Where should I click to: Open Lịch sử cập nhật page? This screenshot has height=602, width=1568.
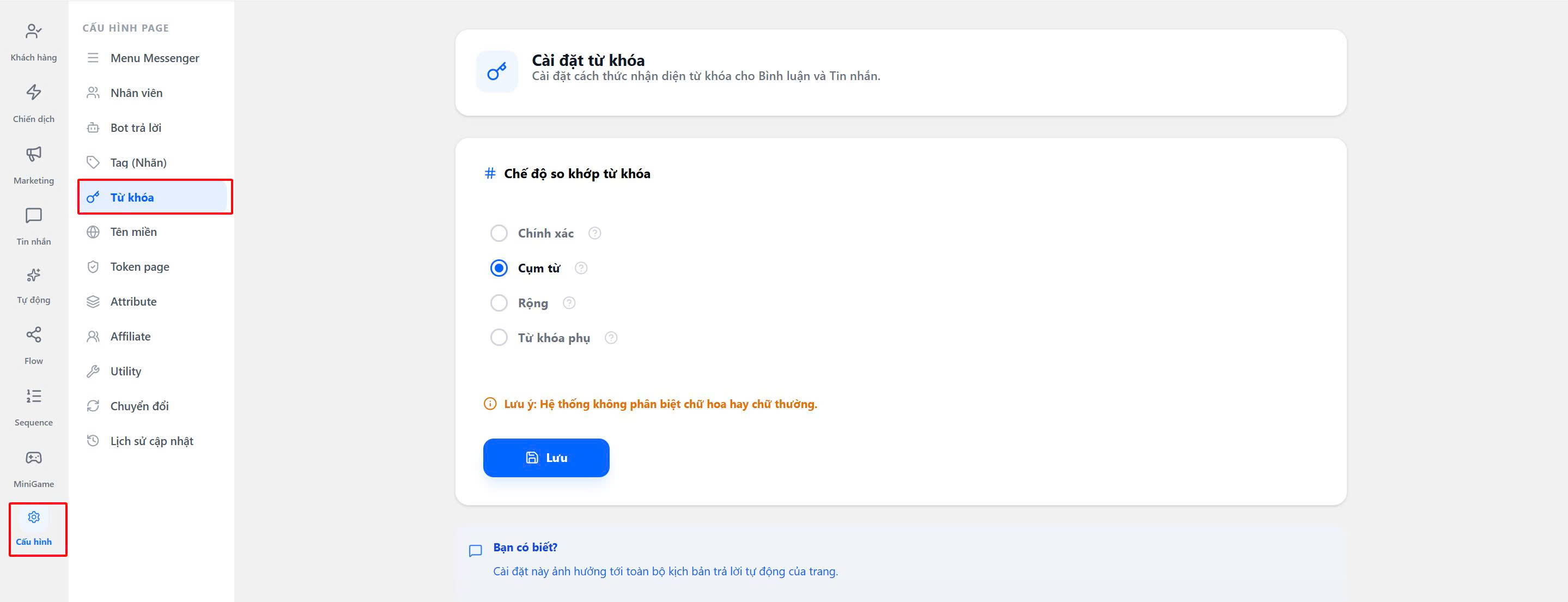coord(151,441)
